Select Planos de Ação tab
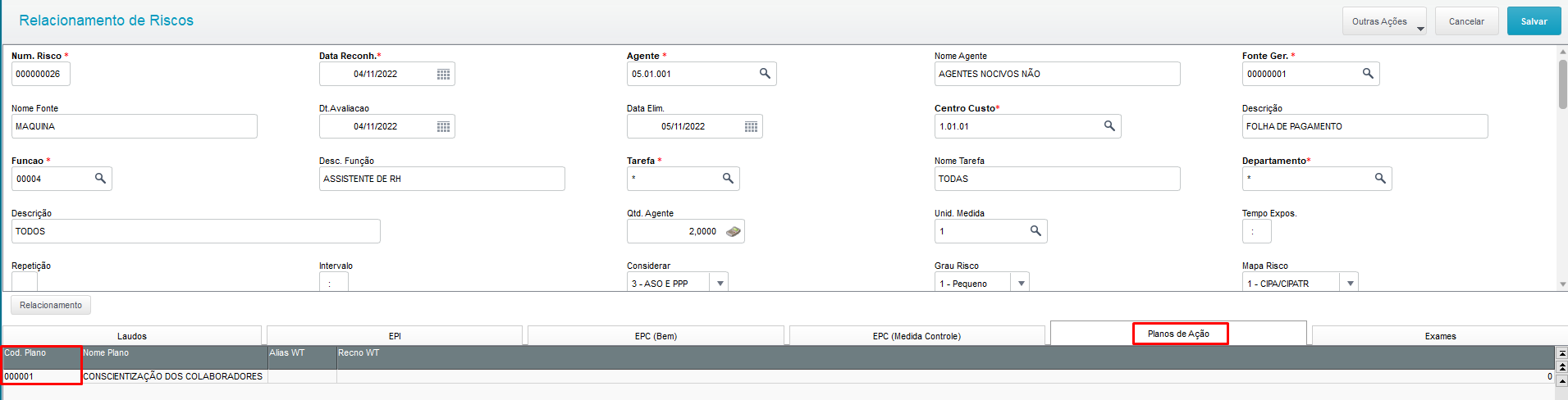The height and width of the screenshot is (400, 1568). pos(1178,334)
